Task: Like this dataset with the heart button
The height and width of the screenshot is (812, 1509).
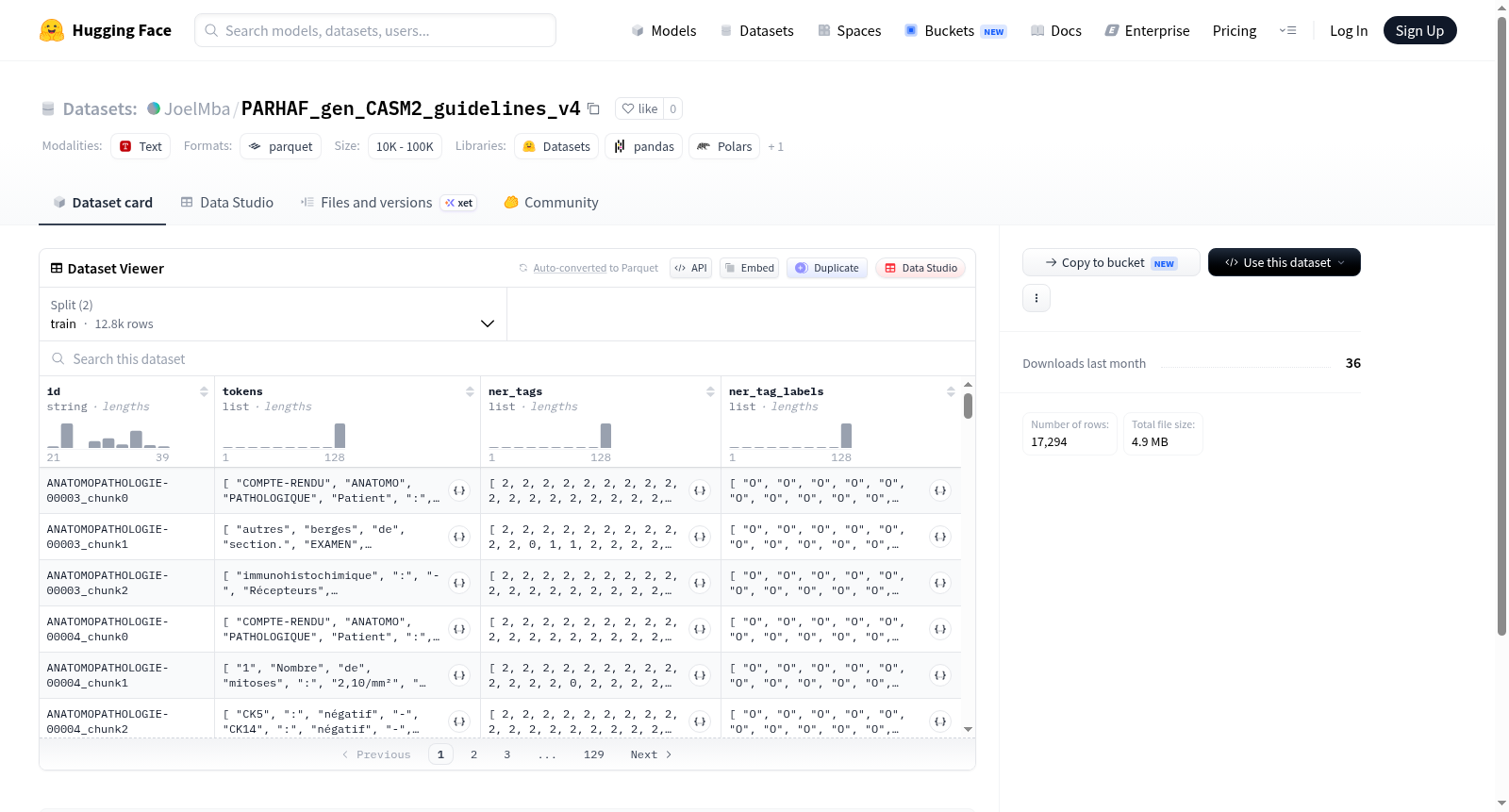Action: point(639,108)
